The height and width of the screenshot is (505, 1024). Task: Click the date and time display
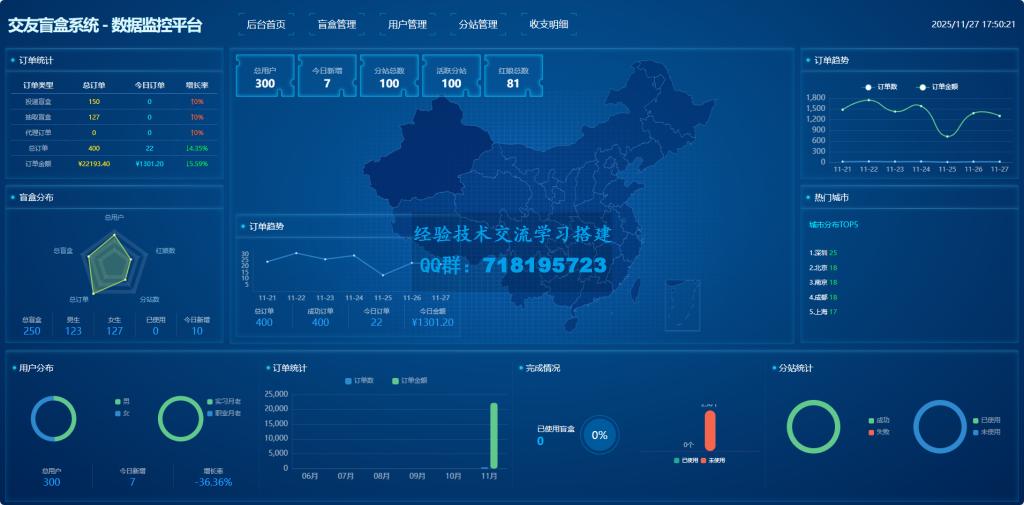(x=973, y=25)
